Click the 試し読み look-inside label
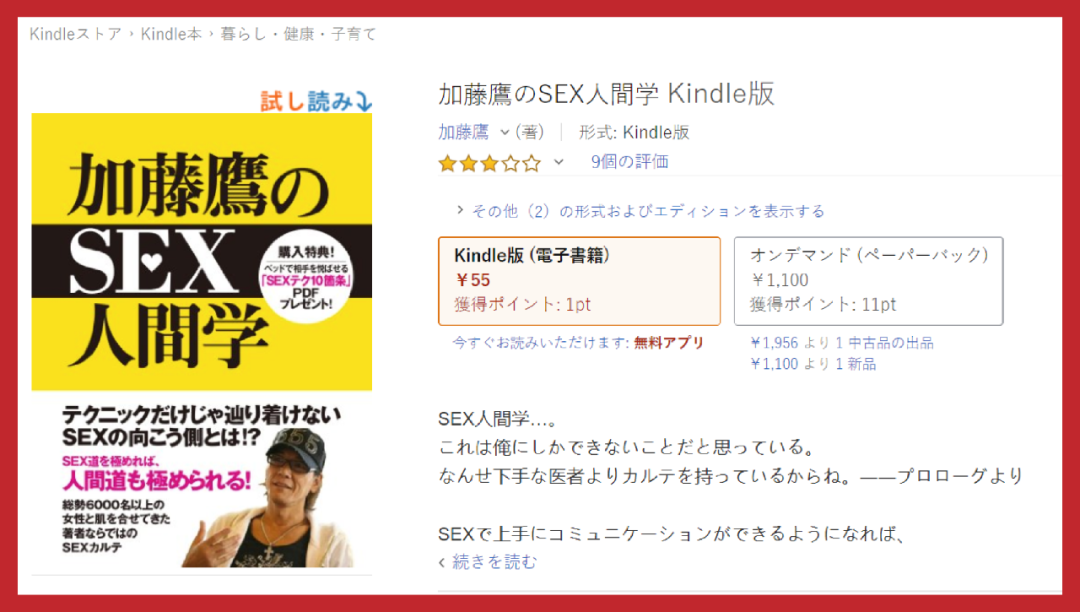Screen dimensions: 1080x612 (x=307, y=102)
